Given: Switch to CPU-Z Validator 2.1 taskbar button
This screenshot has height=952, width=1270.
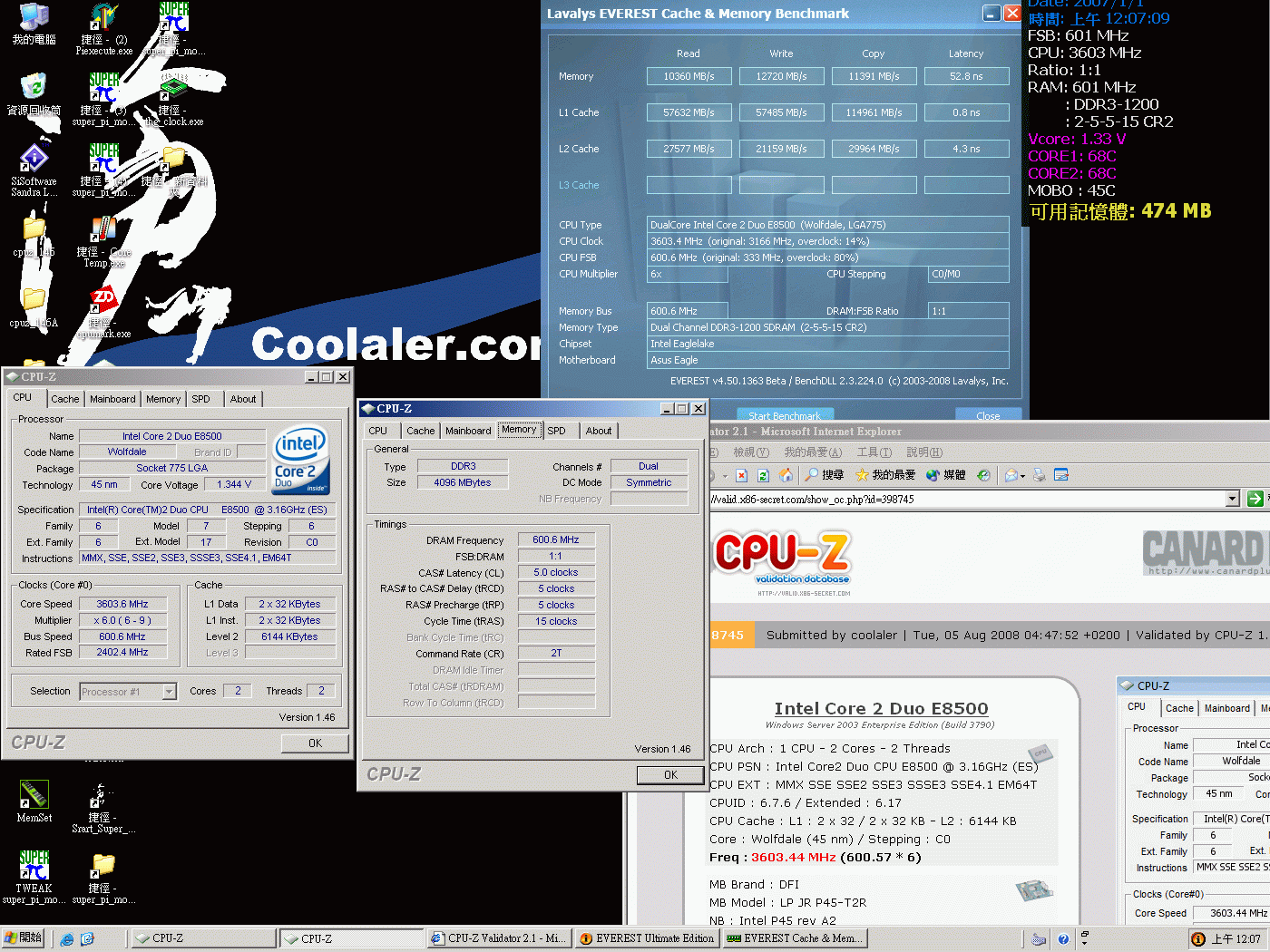Looking at the screenshot, I should (498, 938).
